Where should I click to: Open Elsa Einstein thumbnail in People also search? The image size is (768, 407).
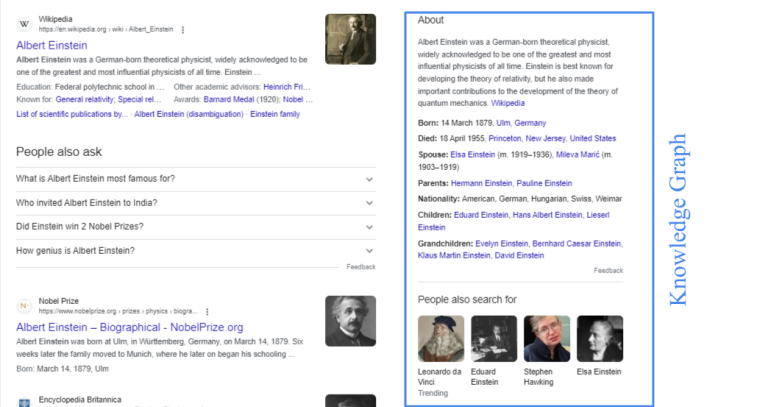(x=600, y=338)
